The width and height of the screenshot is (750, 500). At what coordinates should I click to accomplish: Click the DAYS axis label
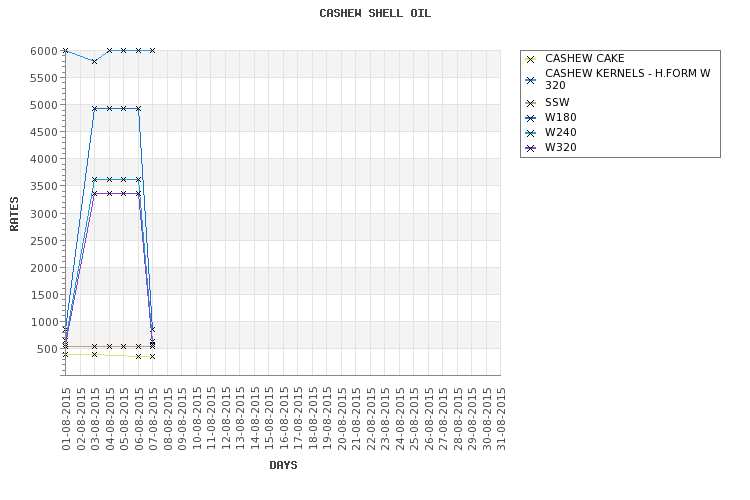[283, 465]
